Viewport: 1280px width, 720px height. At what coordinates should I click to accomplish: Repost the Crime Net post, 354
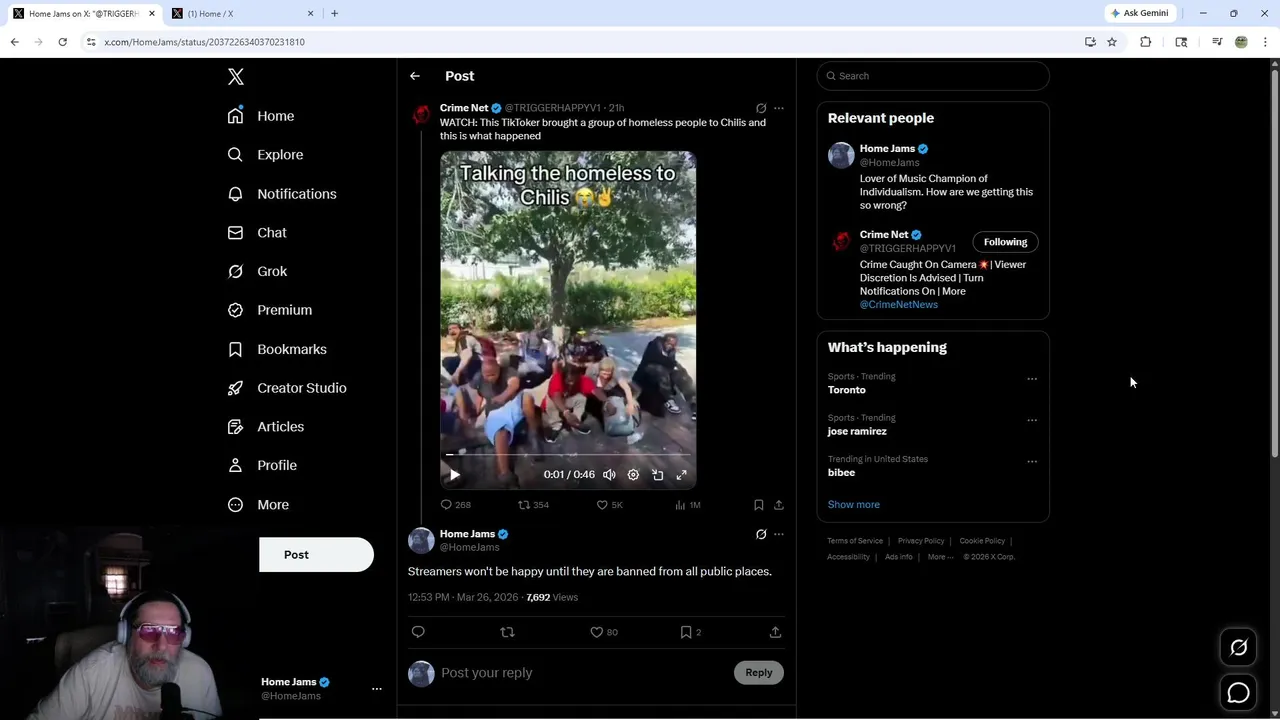pos(533,505)
